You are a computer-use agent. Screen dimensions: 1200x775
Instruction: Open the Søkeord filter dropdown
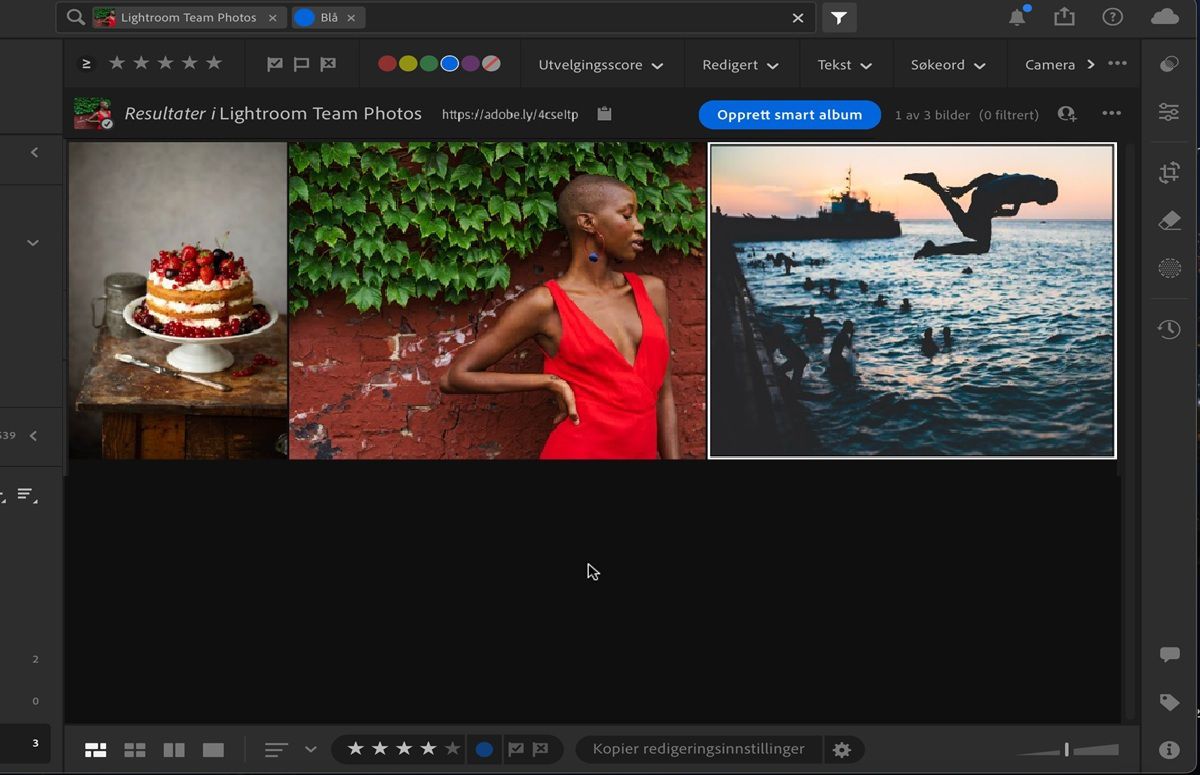coord(947,63)
